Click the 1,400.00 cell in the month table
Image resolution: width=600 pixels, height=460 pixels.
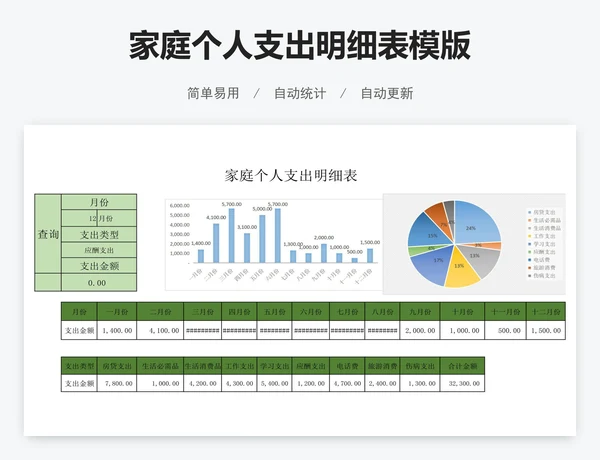[117, 330]
